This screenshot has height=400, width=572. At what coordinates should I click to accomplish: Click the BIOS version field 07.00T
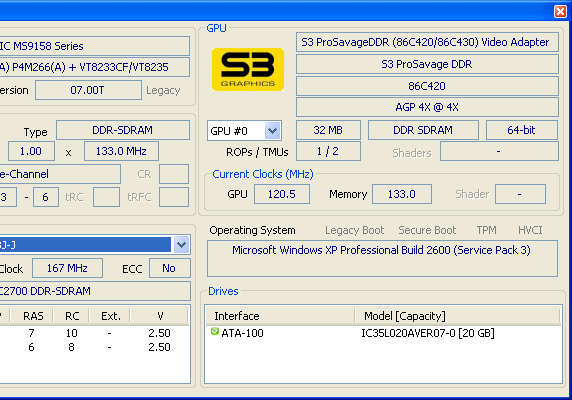[88, 90]
